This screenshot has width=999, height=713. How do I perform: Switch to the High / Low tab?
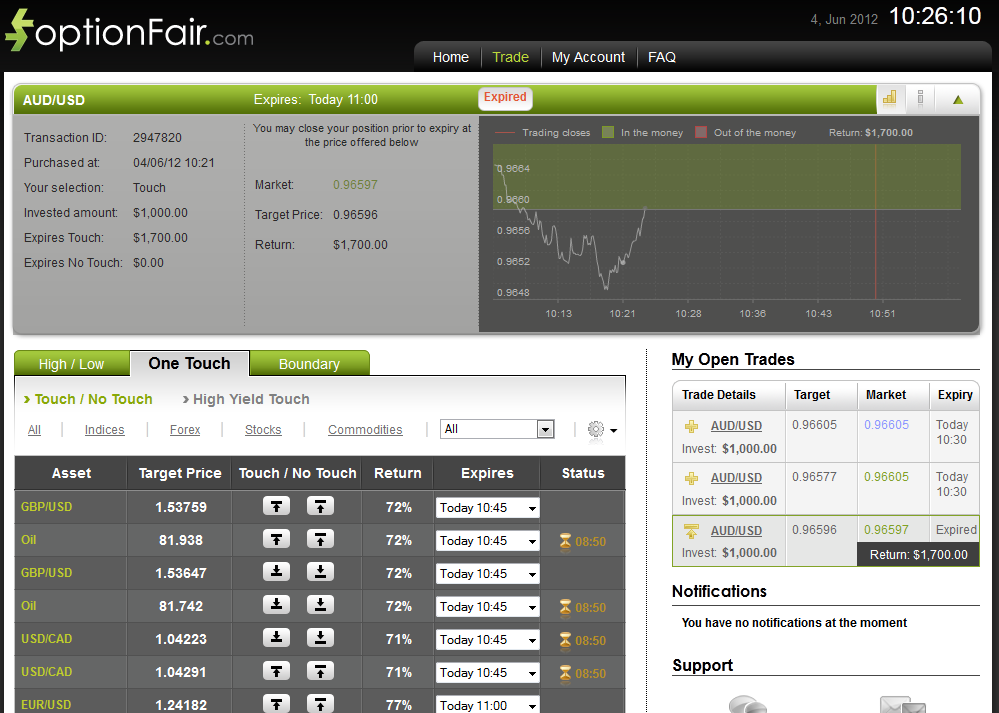coord(71,364)
